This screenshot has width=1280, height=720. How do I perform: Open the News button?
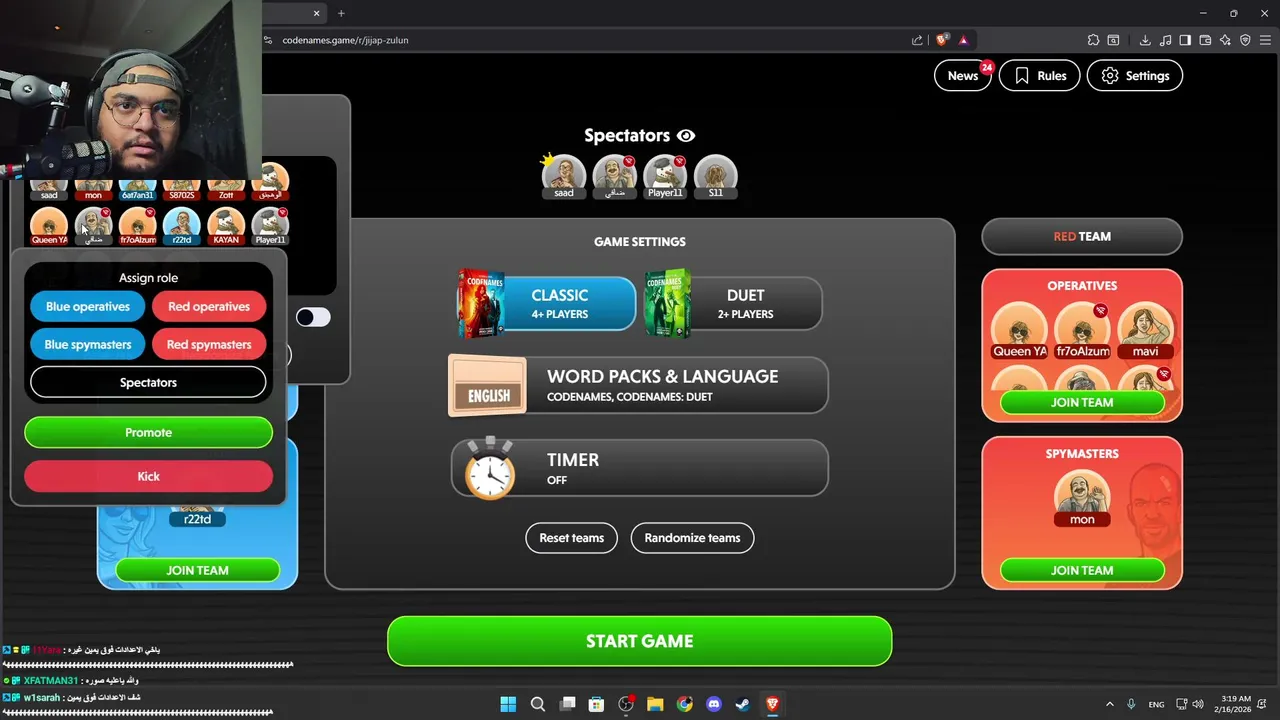click(x=963, y=76)
